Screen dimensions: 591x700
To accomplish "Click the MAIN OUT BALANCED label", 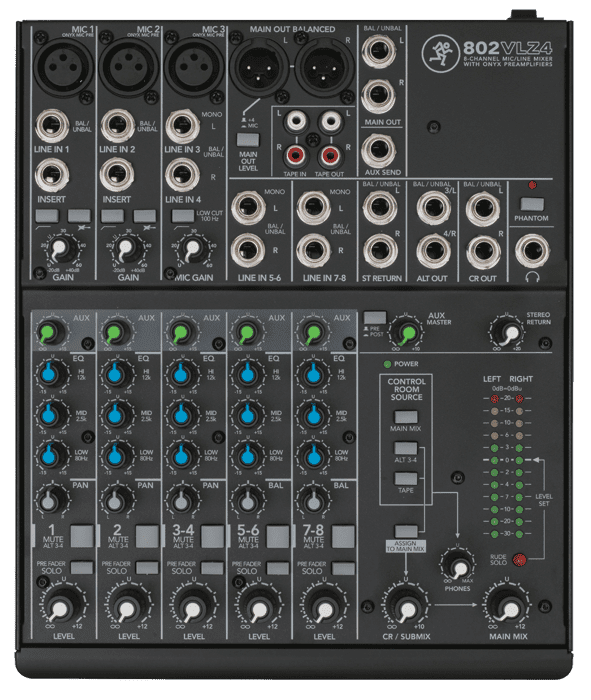I will tap(292, 29).
